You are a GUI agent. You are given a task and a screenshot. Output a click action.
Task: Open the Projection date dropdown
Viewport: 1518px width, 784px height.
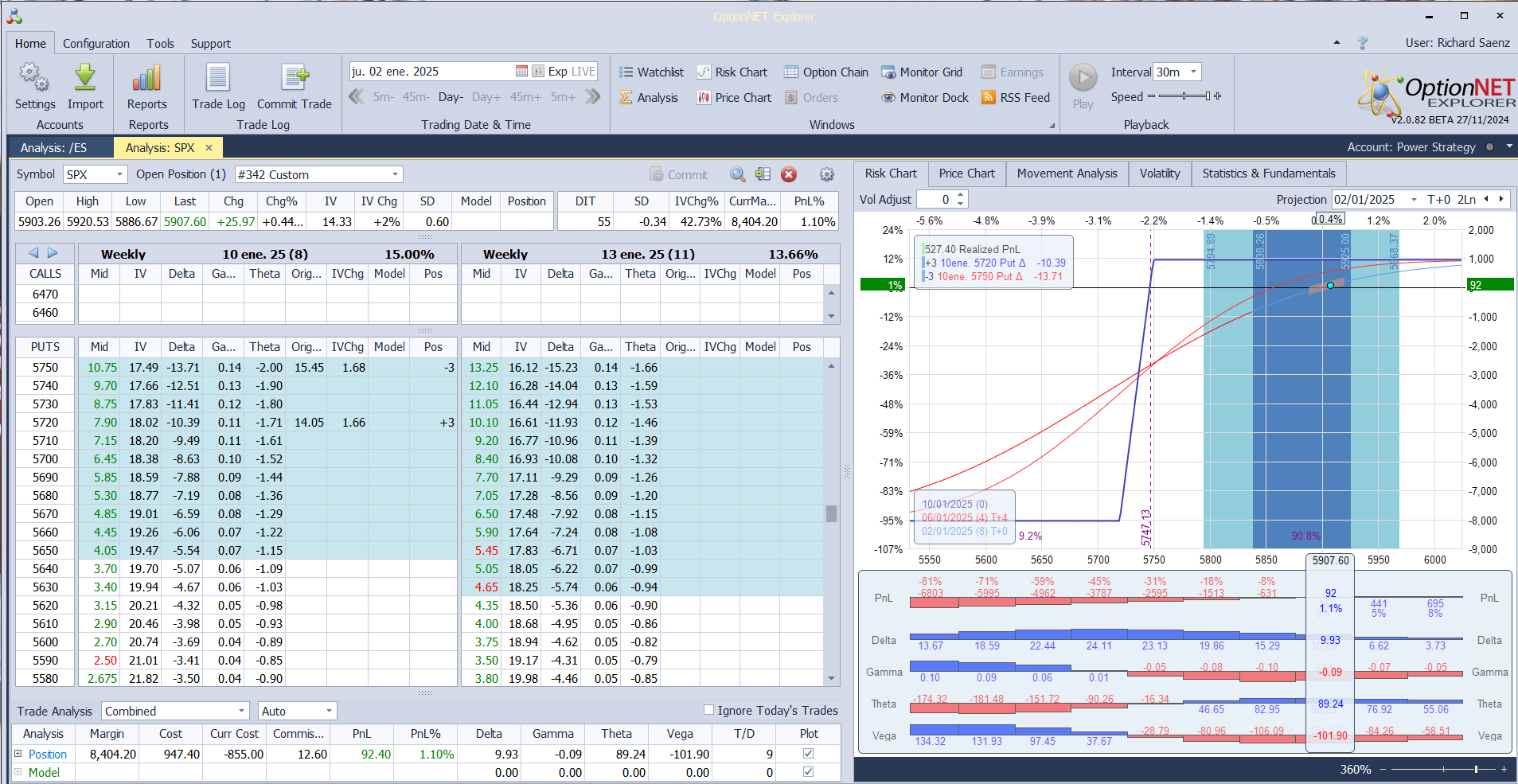[1414, 199]
